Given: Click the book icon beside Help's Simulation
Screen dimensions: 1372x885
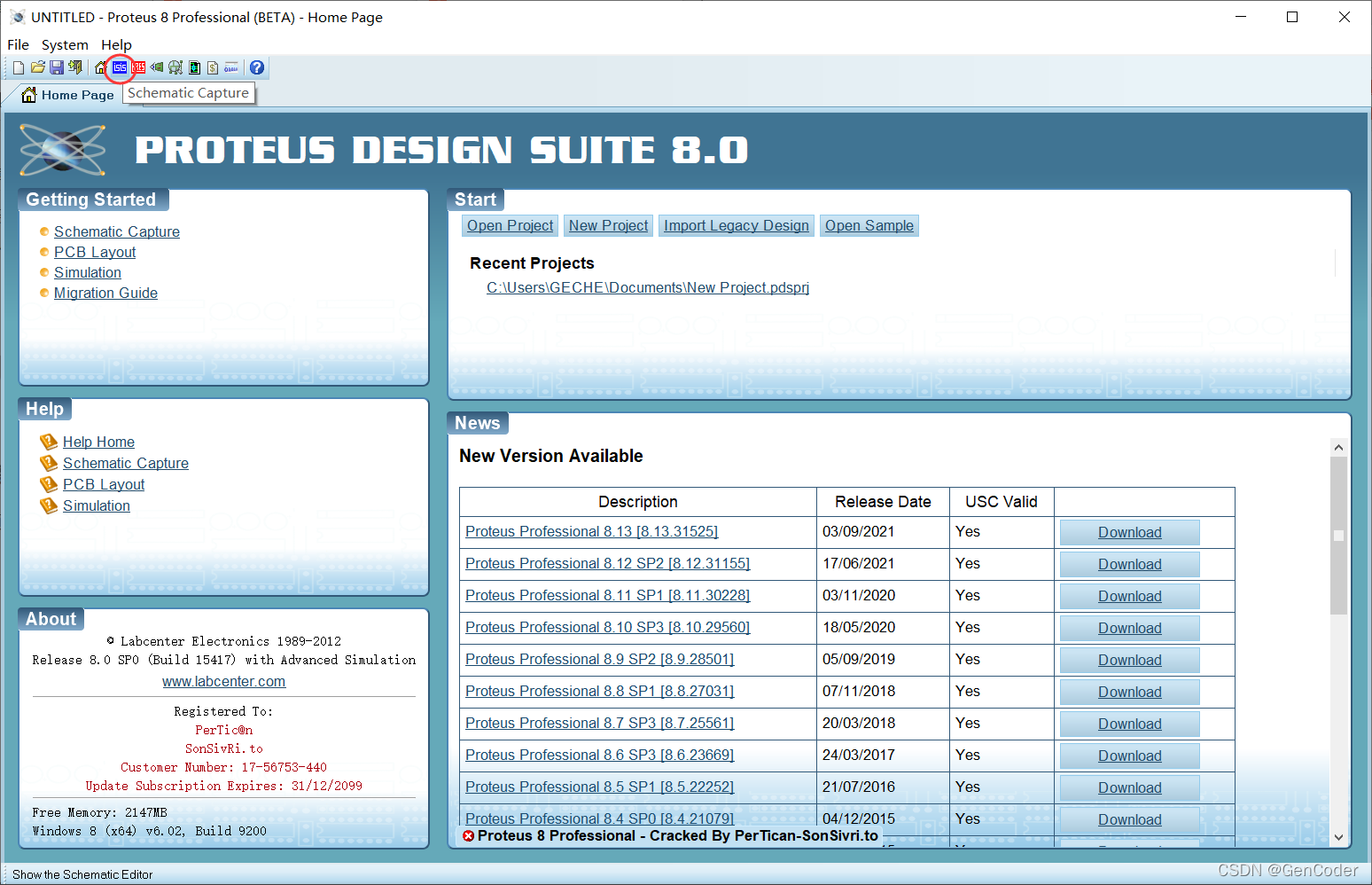Looking at the screenshot, I should coord(49,505).
